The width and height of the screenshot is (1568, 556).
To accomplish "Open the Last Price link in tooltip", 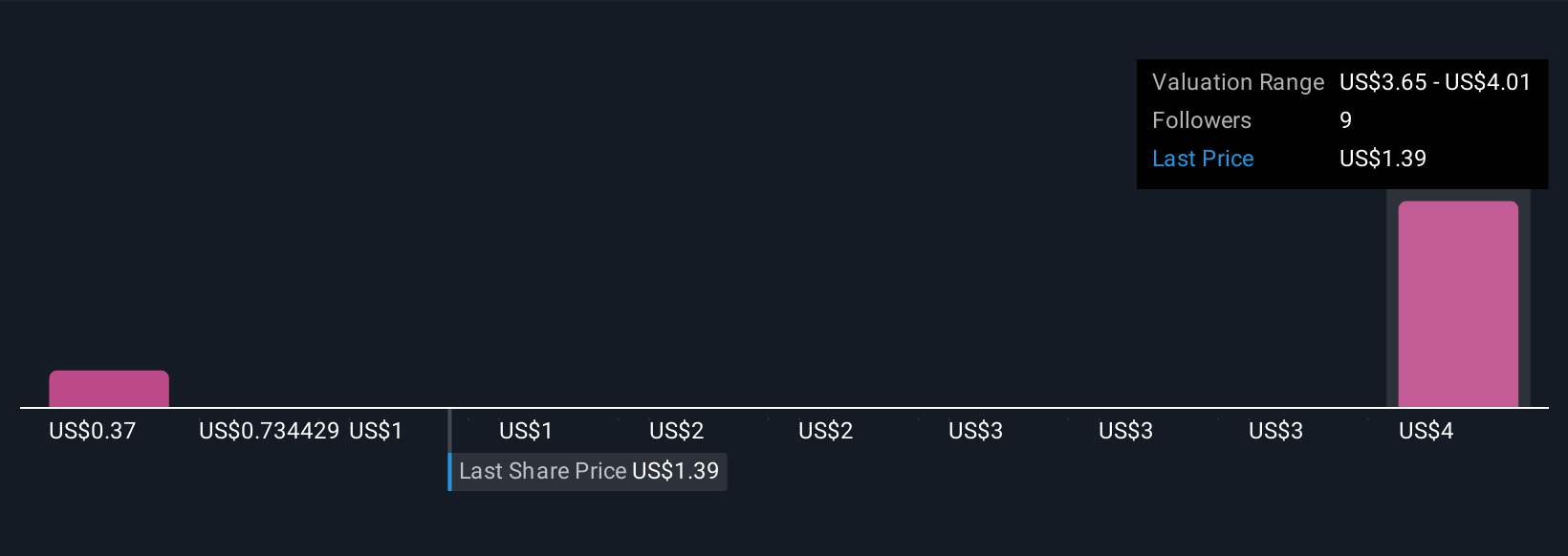I will pos(1203,159).
